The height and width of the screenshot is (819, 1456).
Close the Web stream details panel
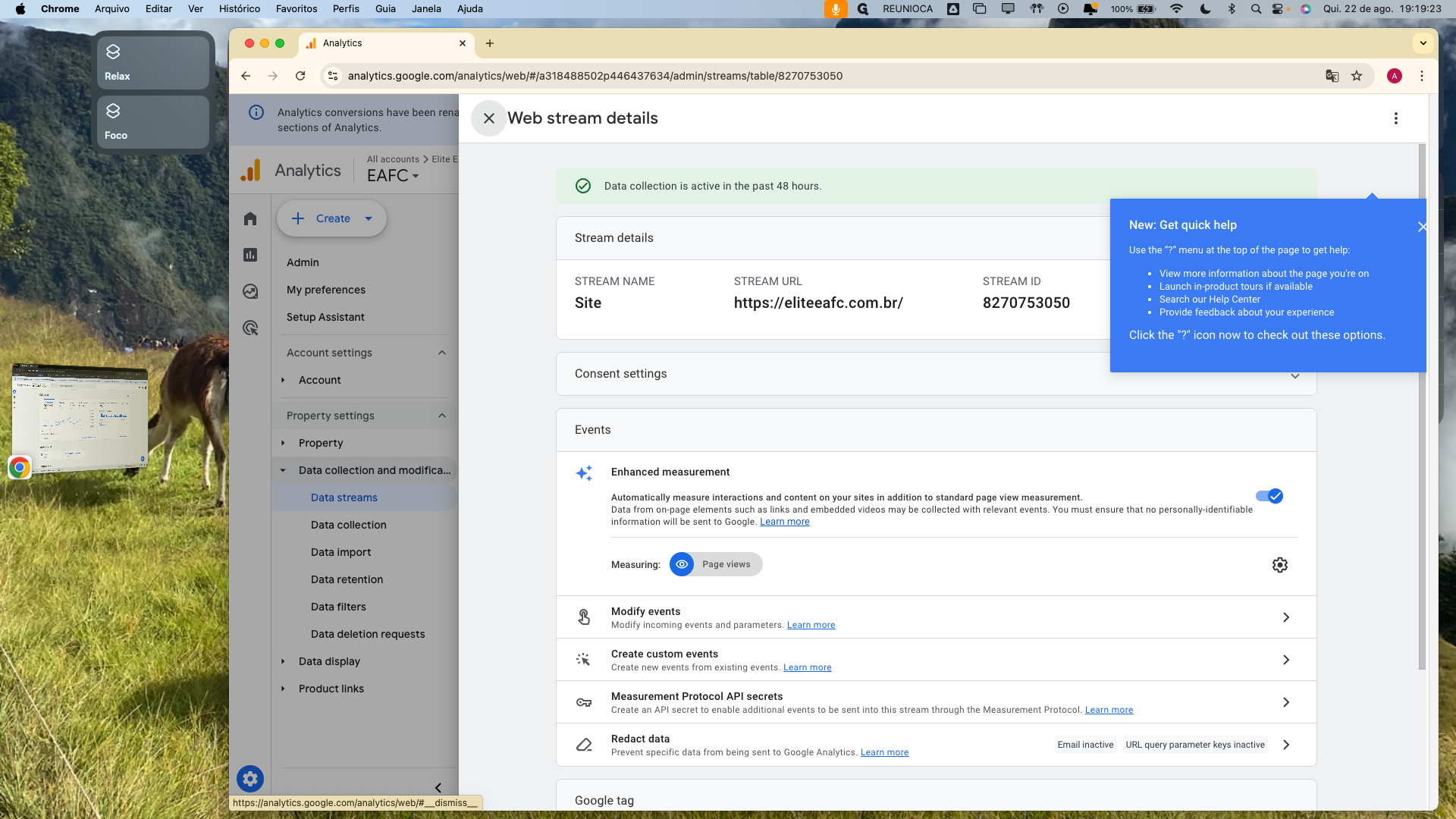pos(489,118)
